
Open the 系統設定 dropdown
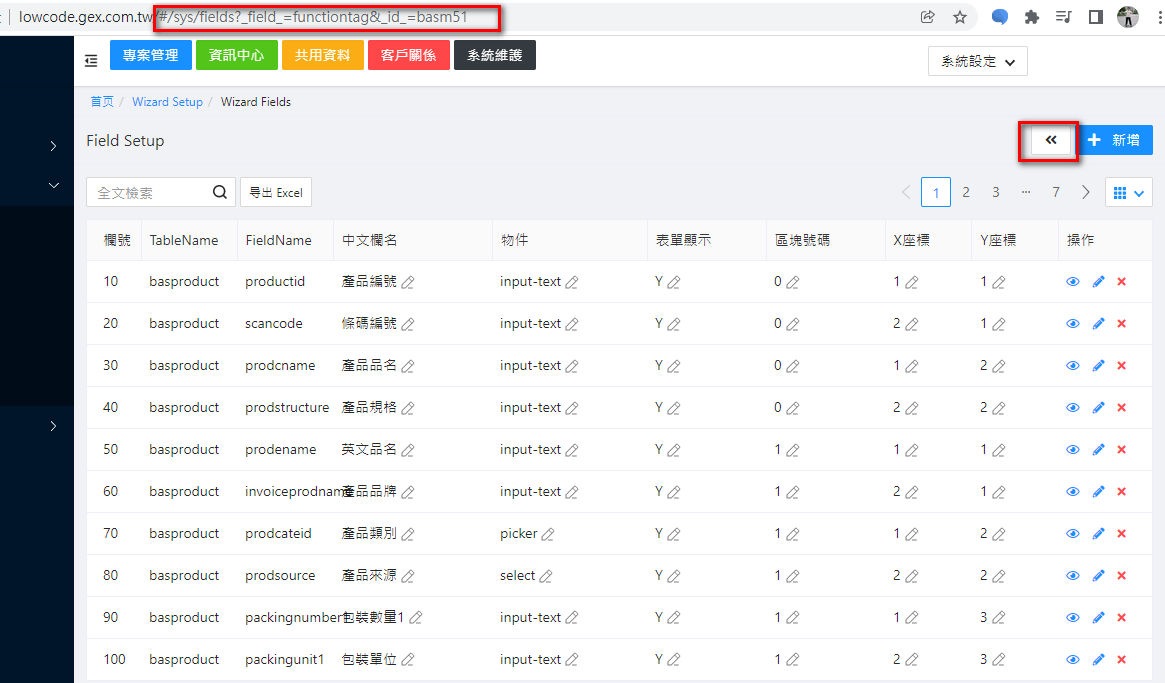click(977, 61)
